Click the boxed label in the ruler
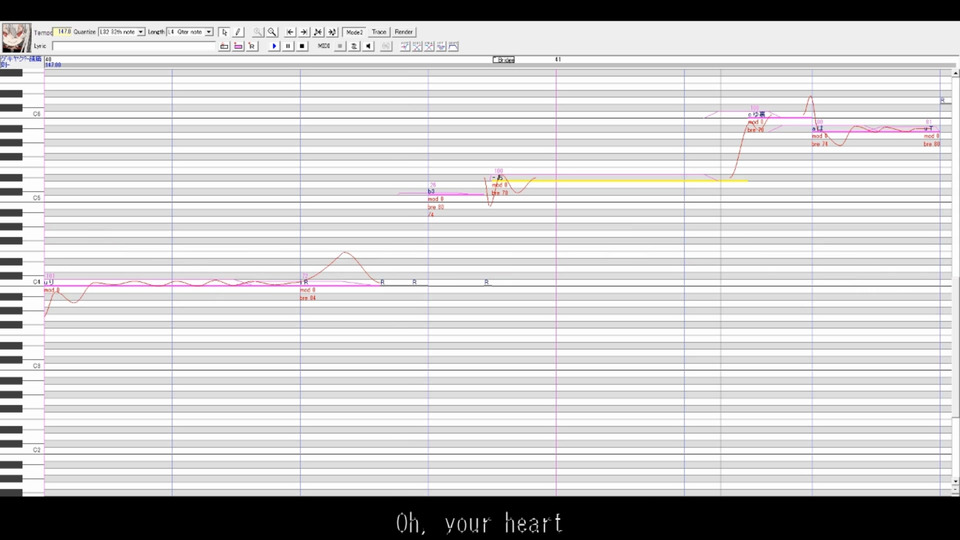This screenshot has height=540, width=960. pyautogui.click(x=504, y=60)
